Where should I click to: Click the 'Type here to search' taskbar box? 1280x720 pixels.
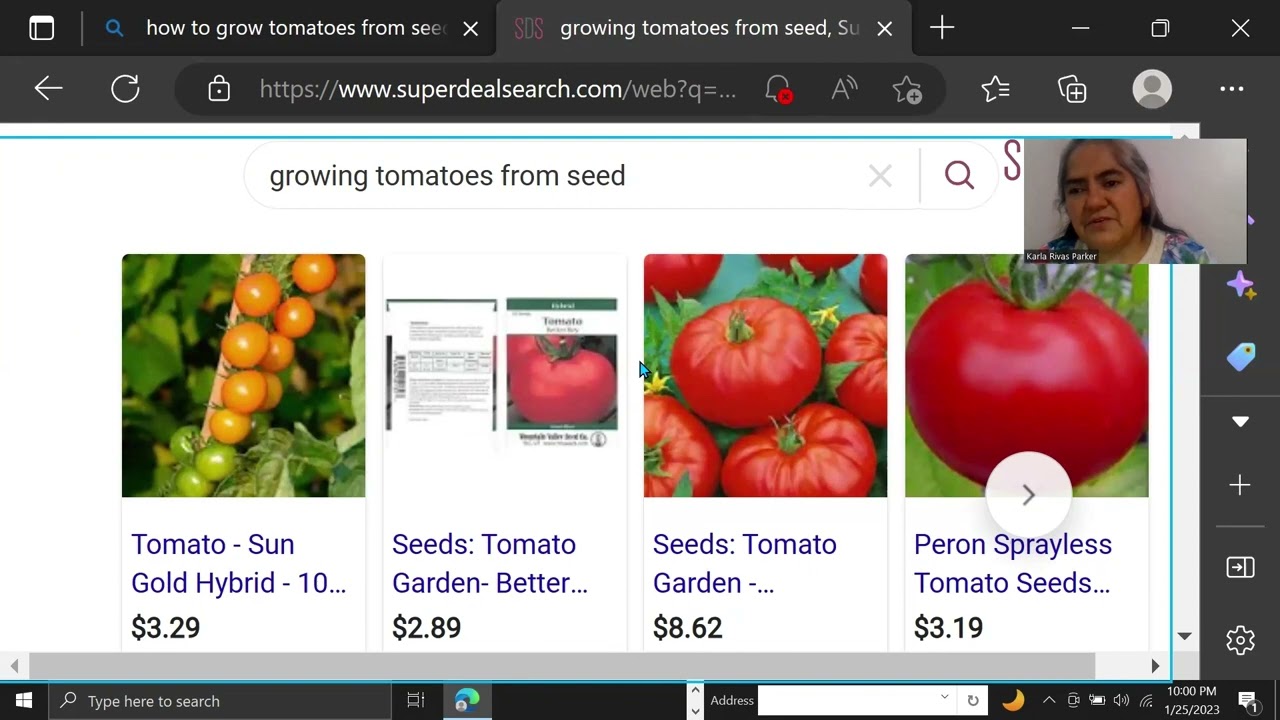coord(220,701)
